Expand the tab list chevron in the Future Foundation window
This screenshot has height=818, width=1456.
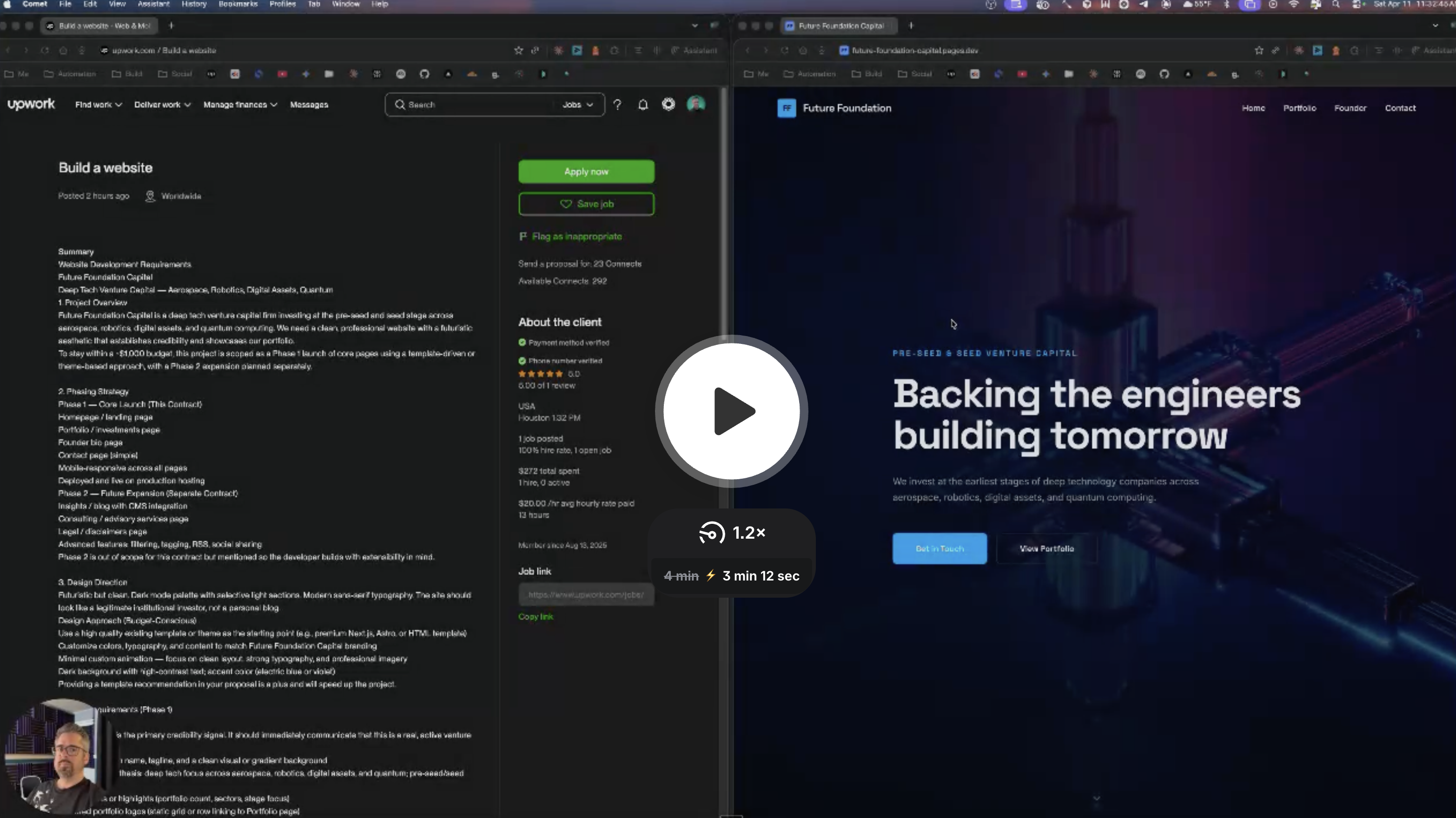[x=1435, y=26]
